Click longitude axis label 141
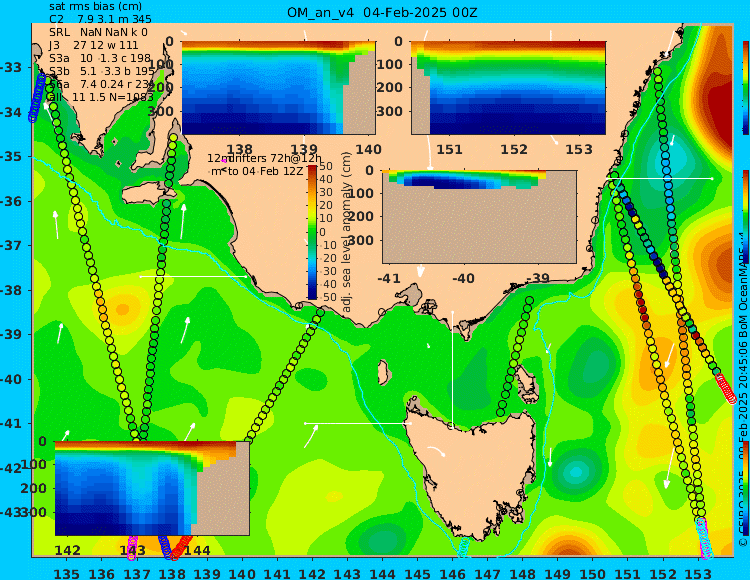Viewport: 750px width, 580px height. tap(277, 573)
